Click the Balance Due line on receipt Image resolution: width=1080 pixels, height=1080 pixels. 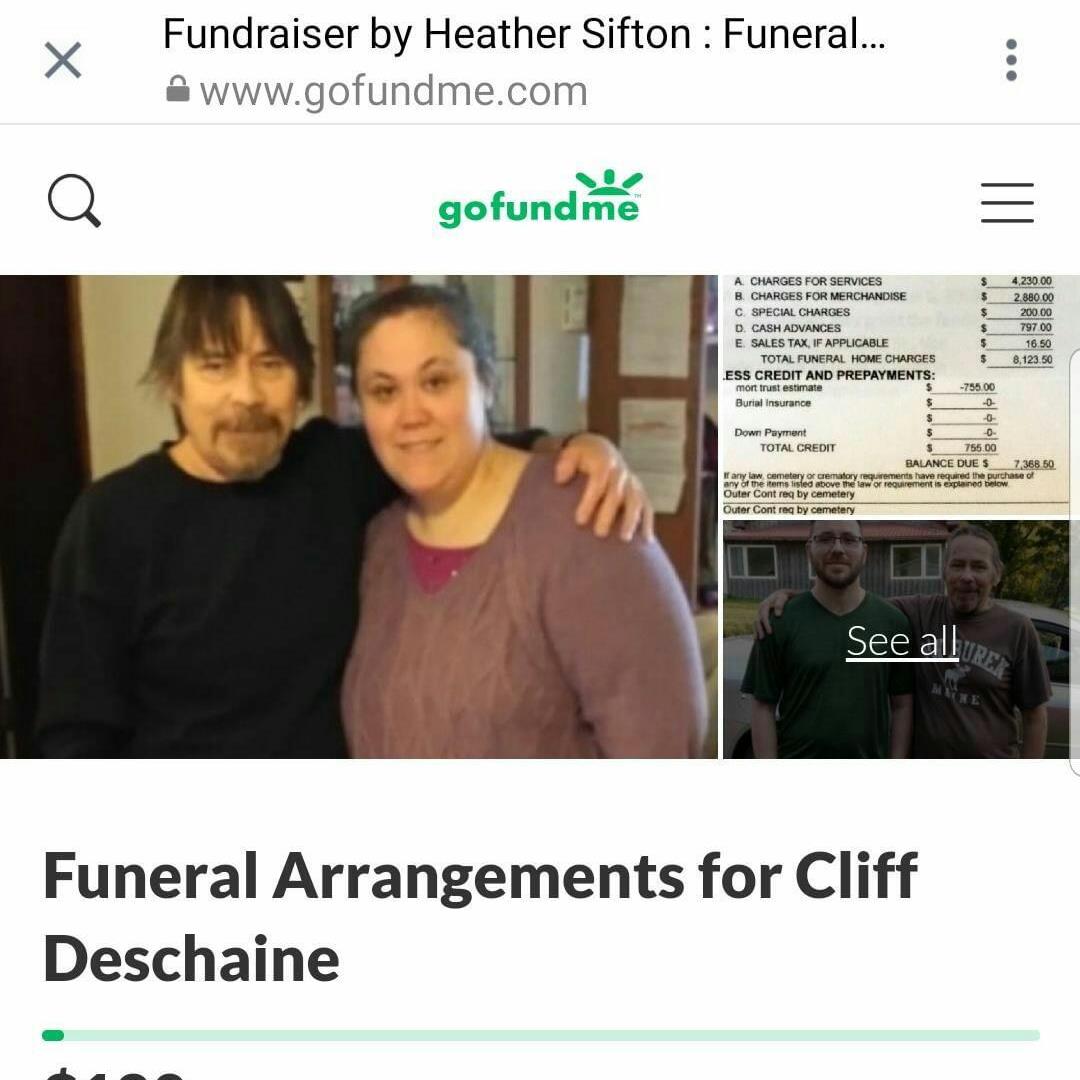click(x=979, y=464)
